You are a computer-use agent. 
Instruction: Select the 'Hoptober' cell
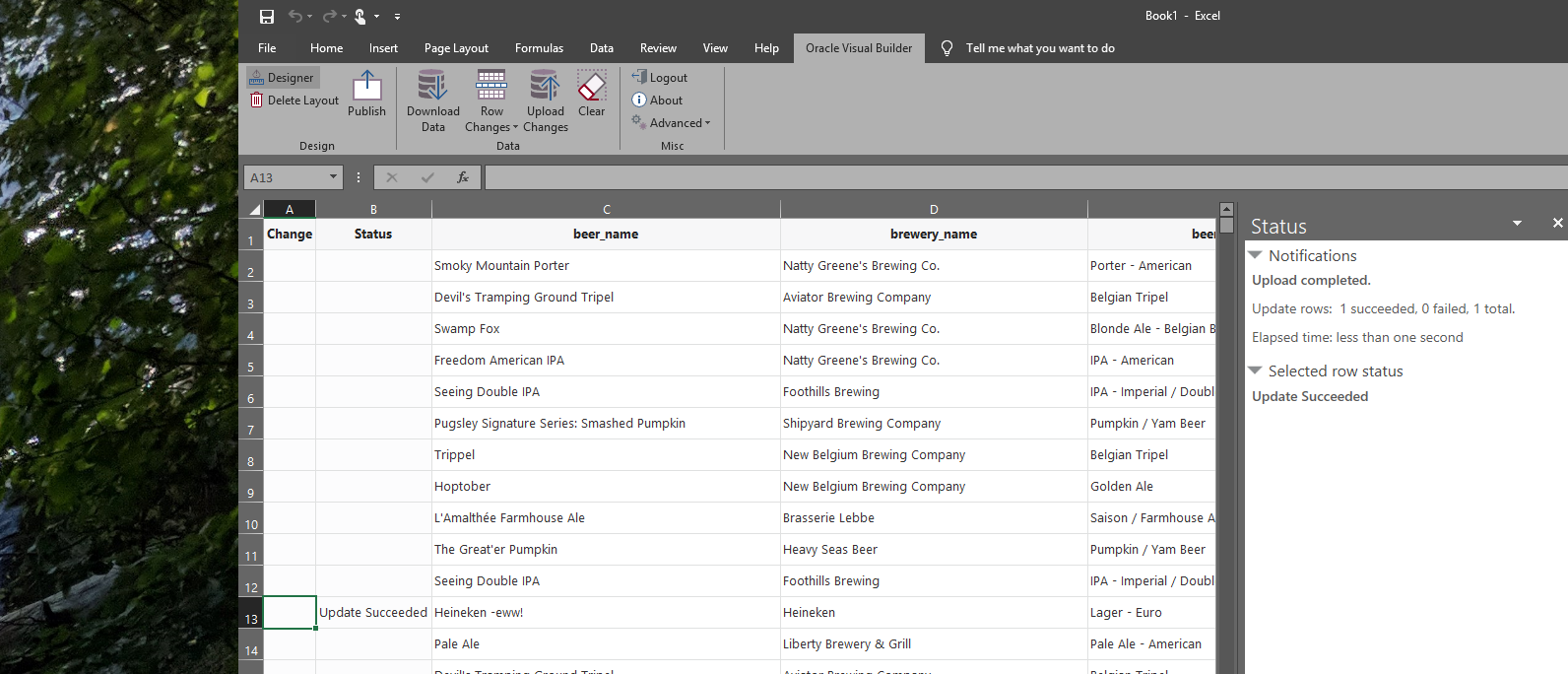click(x=606, y=487)
